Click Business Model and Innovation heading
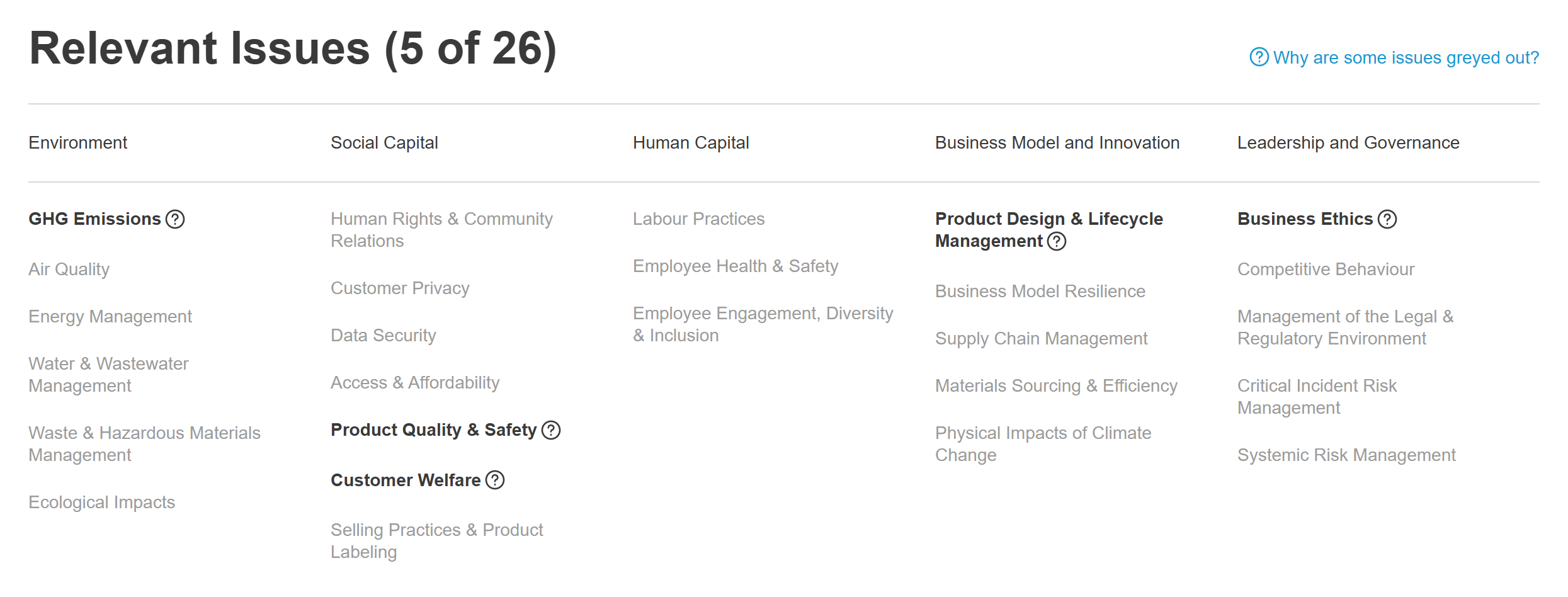The height and width of the screenshot is (597, 1568). click(1057, 143)
